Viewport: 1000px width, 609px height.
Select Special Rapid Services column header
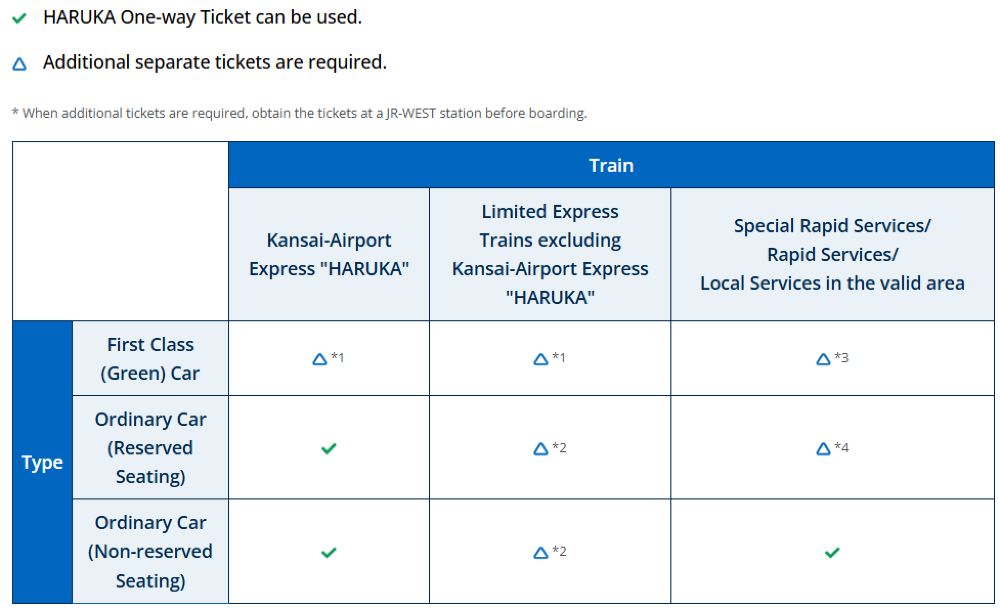click(832, 255)
